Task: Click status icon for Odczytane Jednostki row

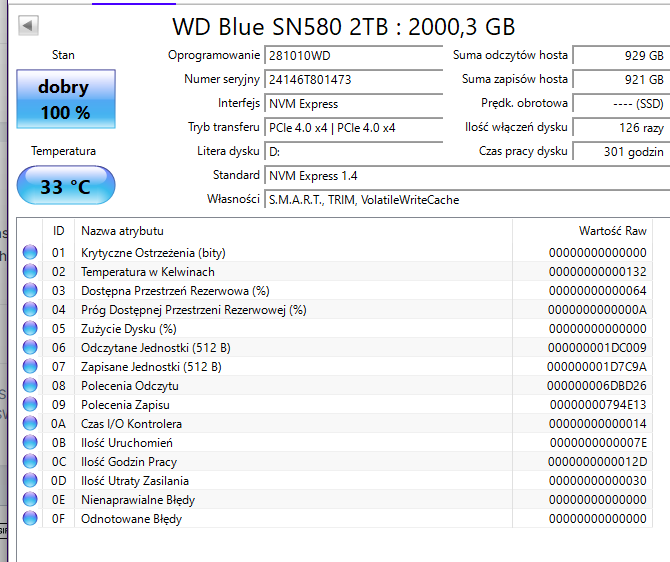Action: (x=30, y=347)
